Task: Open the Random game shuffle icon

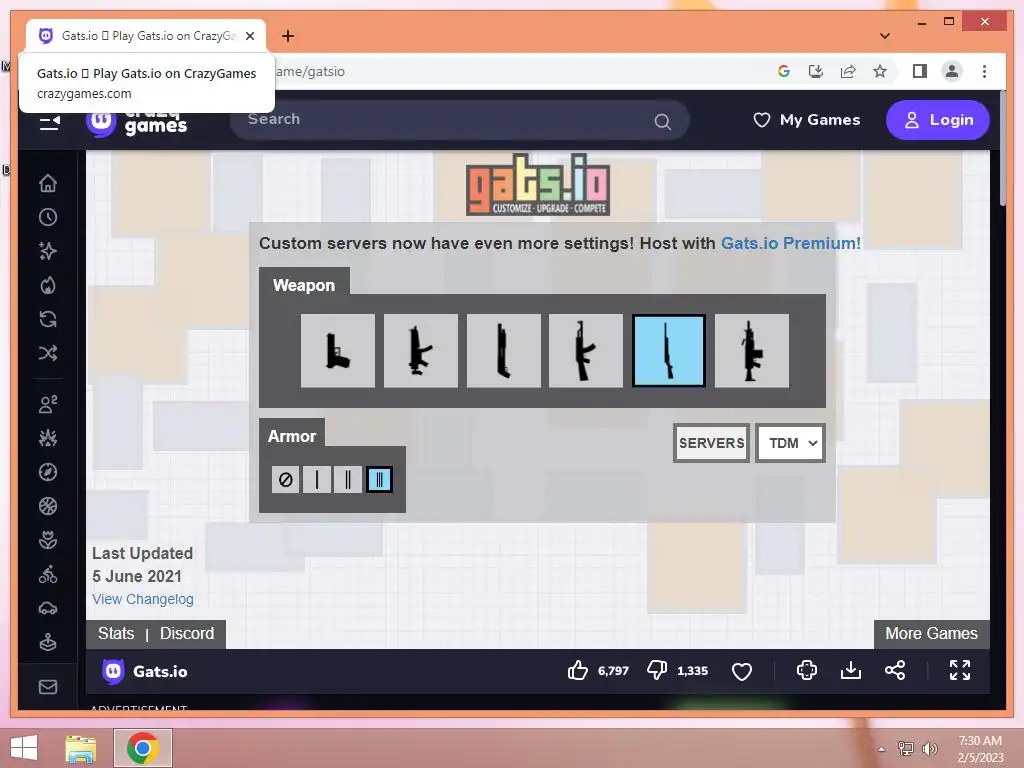Action: 48,353
